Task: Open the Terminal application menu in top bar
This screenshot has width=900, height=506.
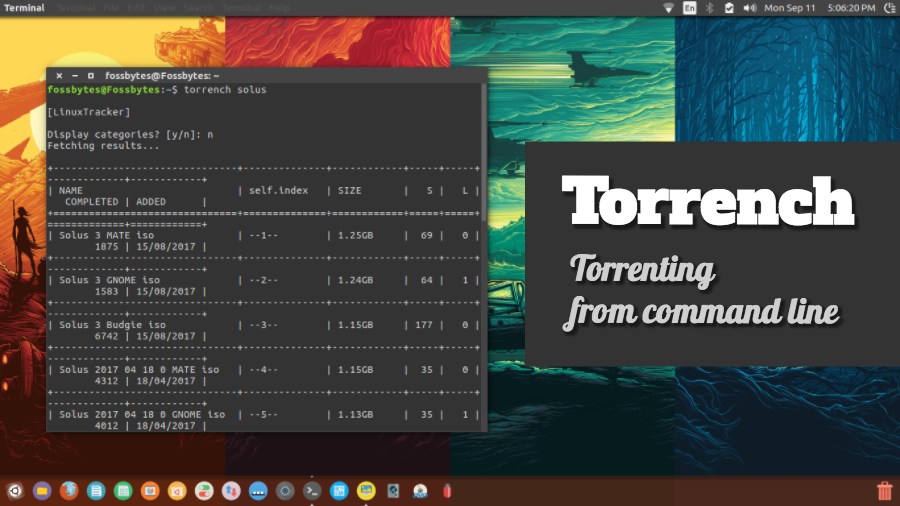Action: tap(24, 8)
